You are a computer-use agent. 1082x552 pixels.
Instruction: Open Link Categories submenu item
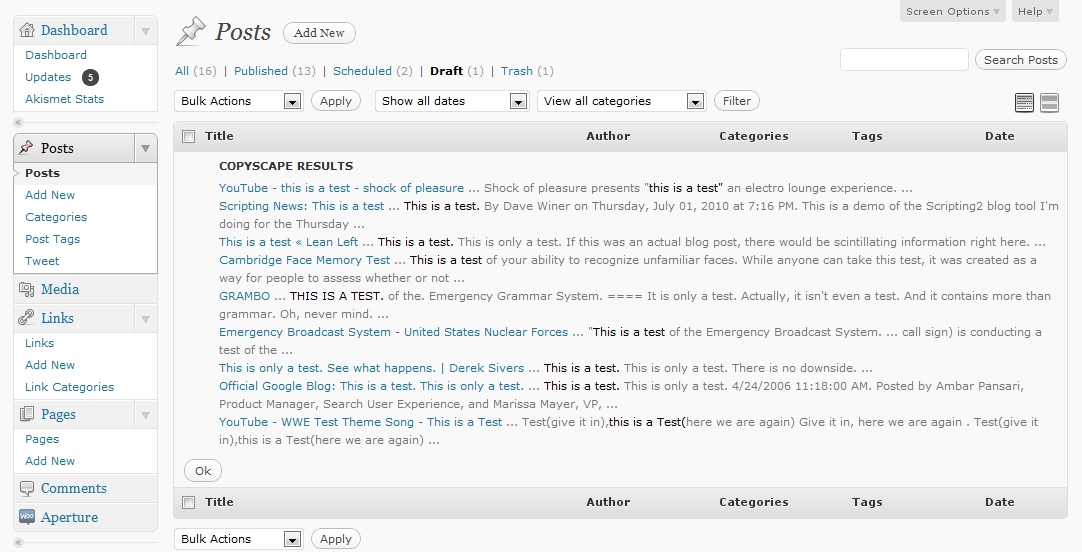pyautogui.click(x=70, y=387)
